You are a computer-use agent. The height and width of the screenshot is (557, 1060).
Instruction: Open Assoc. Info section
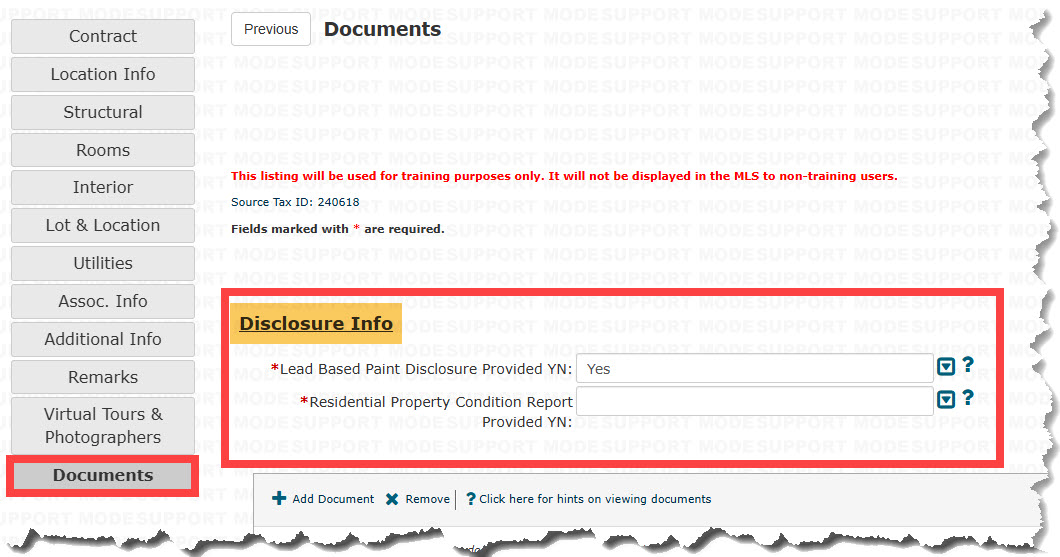[x=103, y=301]
